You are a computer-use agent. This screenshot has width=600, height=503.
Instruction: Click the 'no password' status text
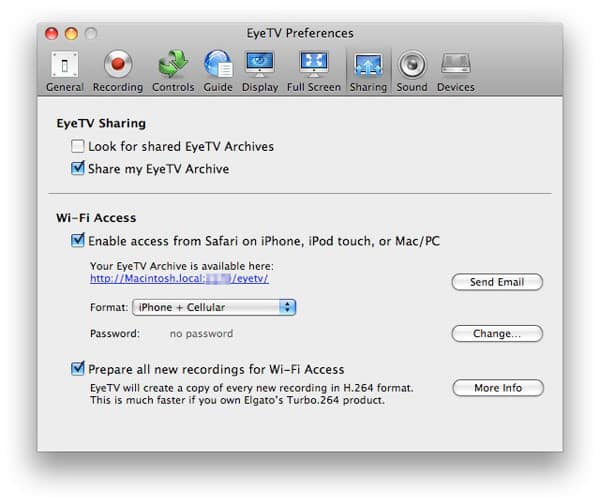pos(201,334)
